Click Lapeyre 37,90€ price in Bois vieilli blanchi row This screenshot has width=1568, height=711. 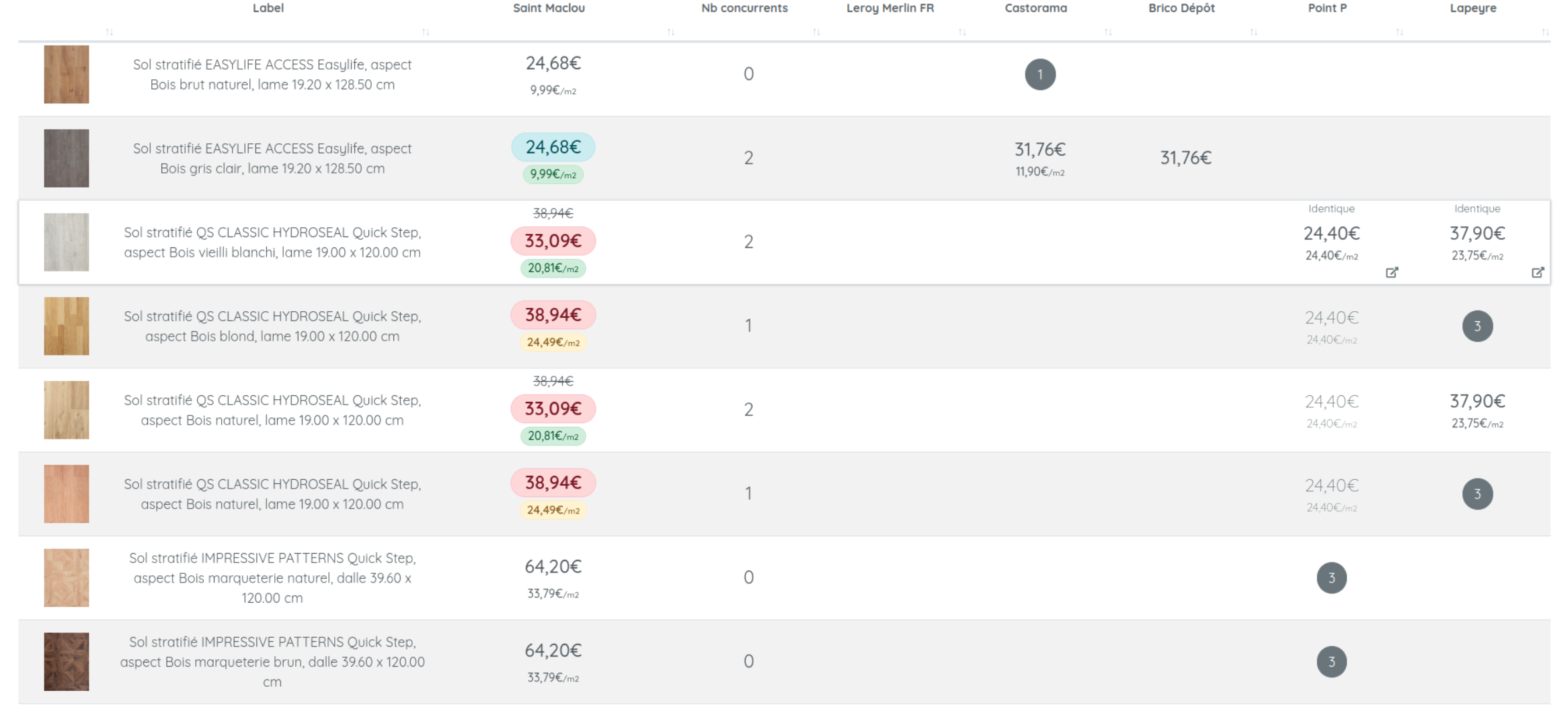pos(1477,233)
